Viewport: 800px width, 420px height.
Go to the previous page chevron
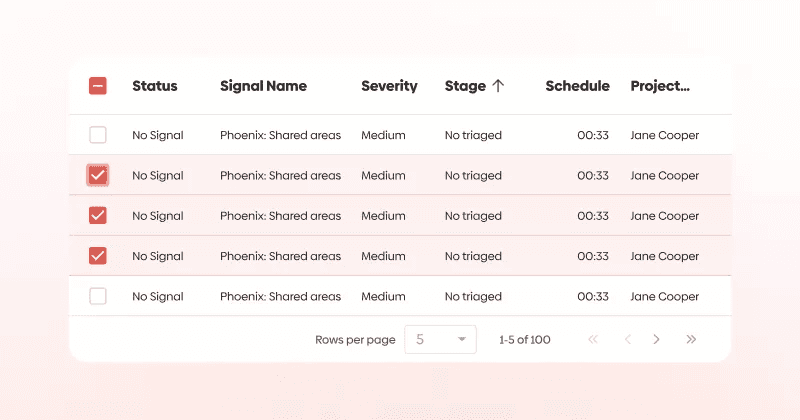[x=628, y=339]
